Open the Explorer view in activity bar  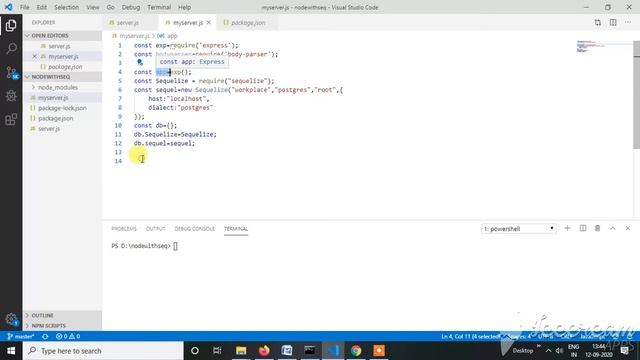pos(11,25)
